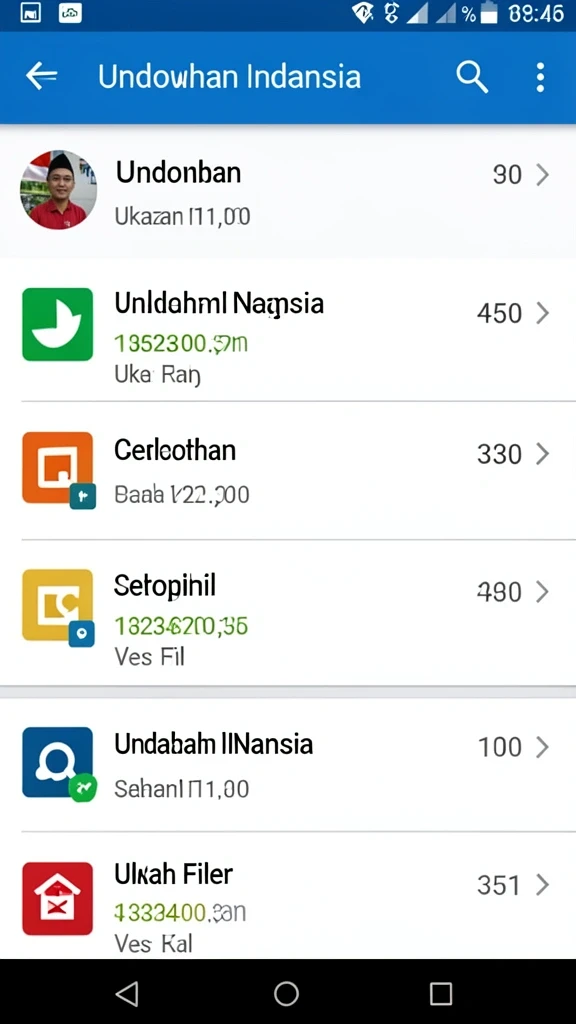The image size is (576, 1024).
Task: Expand chevron beside 100 count
Action: tap(543, 747)
